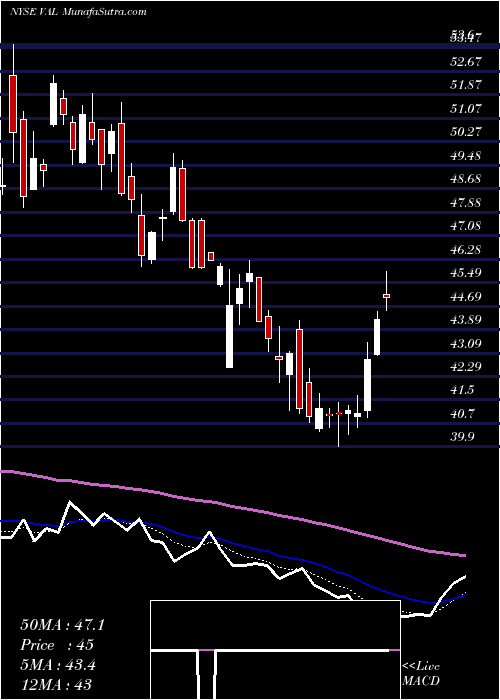Click the MACD histogram dip in bottom panel
Viewport: 500px width, 700px height.
206,674
